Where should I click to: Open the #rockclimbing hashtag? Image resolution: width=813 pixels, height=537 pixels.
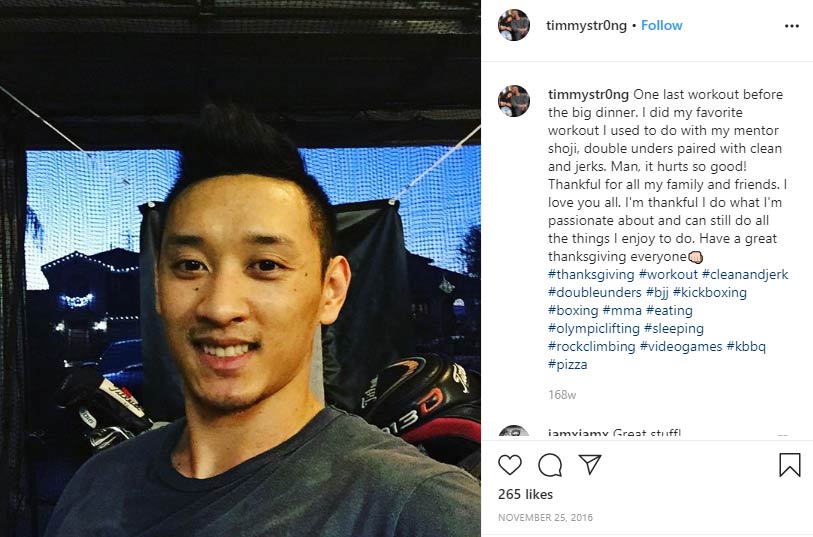[x=592, y=346]
